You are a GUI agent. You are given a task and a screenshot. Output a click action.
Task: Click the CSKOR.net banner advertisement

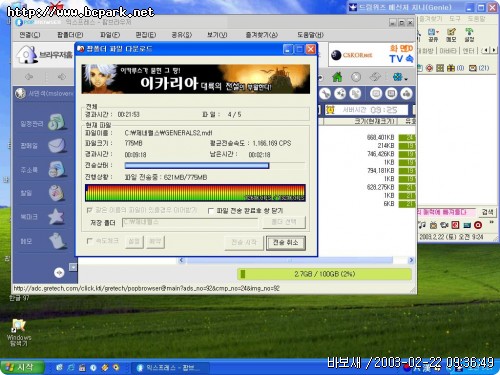[372, 55]
